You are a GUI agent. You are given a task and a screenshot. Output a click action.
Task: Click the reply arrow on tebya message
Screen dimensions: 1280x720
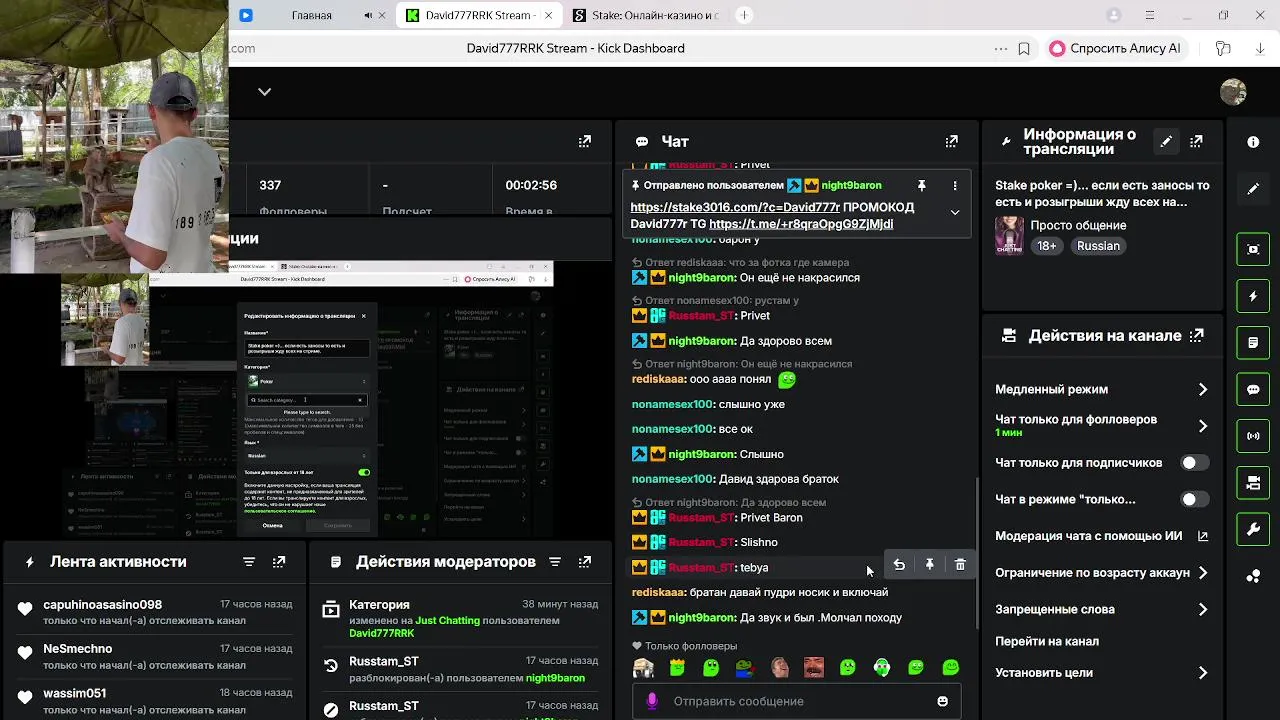[899, 565]
